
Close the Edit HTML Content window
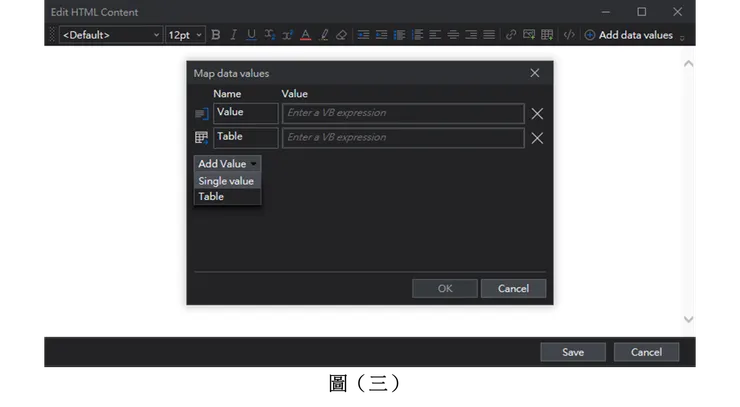pos(678,12)
